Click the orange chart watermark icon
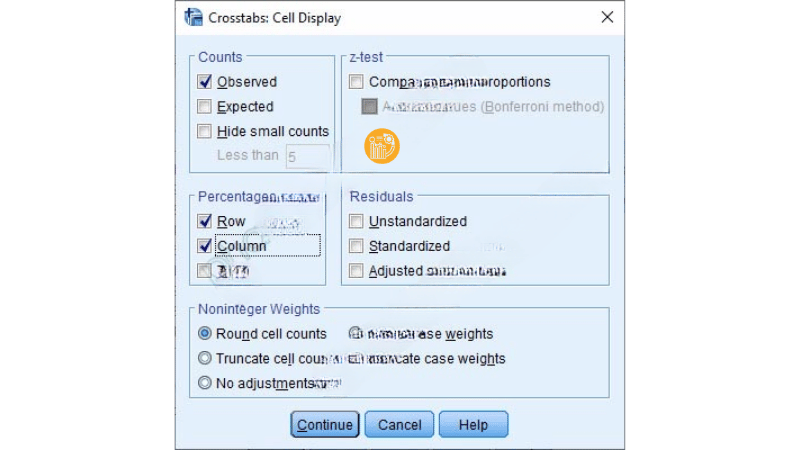This screenshot has height=450, width=800. pyautogui.click(x=381, y=147)
